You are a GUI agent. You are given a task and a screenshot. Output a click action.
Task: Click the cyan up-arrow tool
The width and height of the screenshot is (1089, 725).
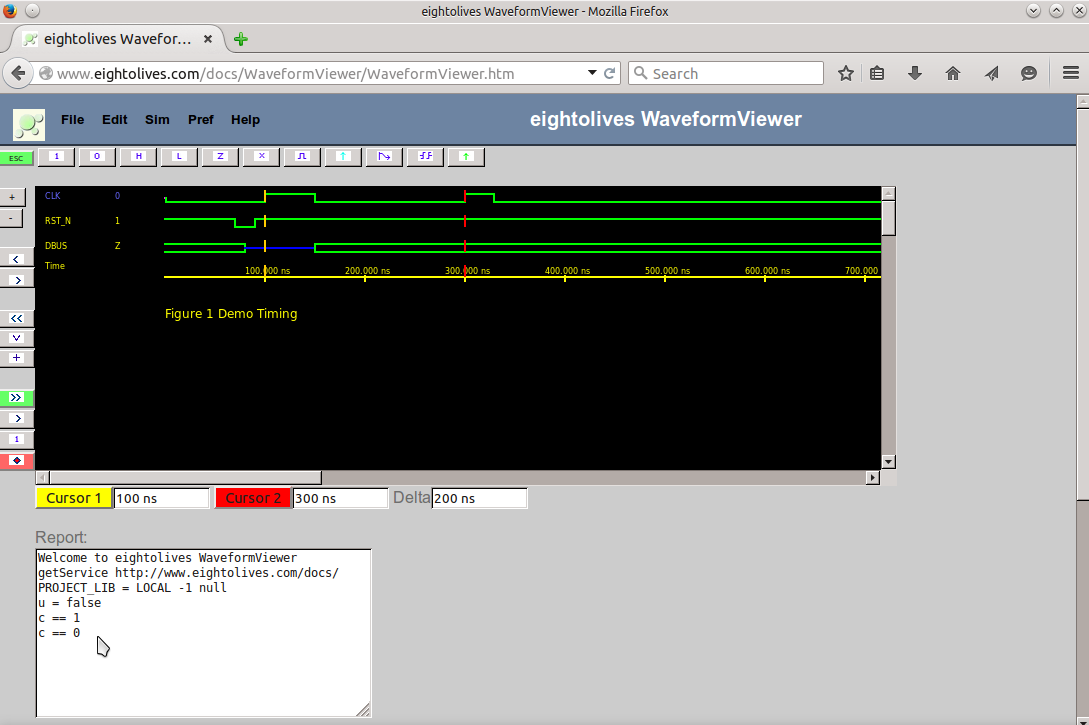343,156
